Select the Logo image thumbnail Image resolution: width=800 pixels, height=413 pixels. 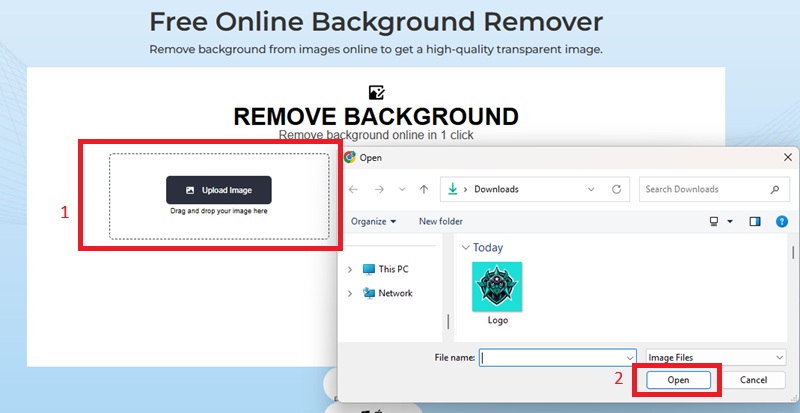click(x=497, y=286)
